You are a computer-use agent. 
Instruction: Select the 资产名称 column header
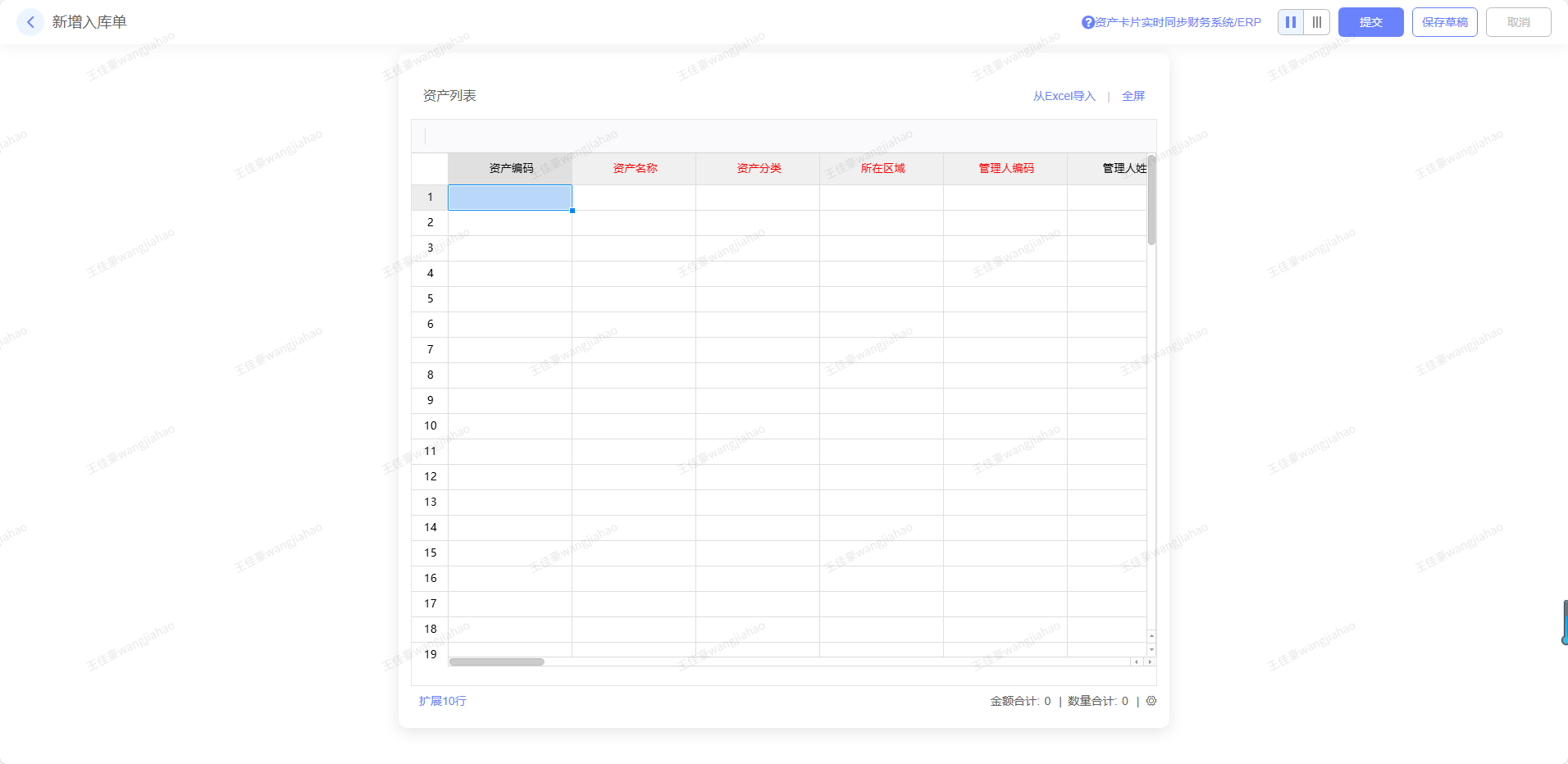click(x=634, y=169)
